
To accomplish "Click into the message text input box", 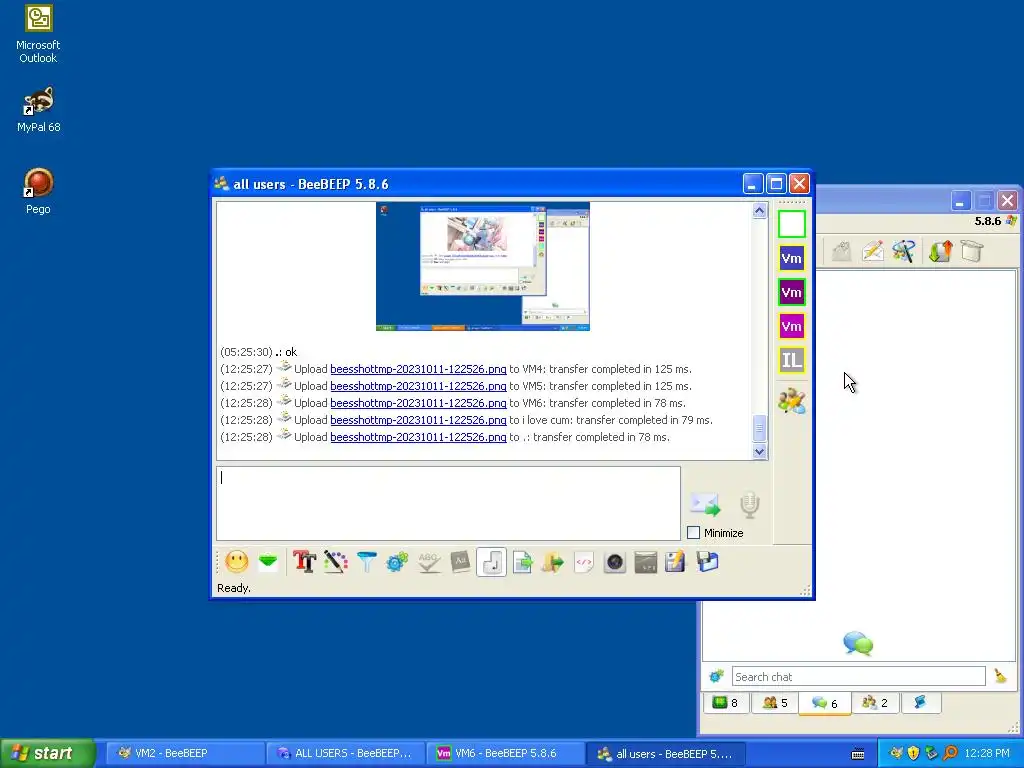I will (448, 503).
